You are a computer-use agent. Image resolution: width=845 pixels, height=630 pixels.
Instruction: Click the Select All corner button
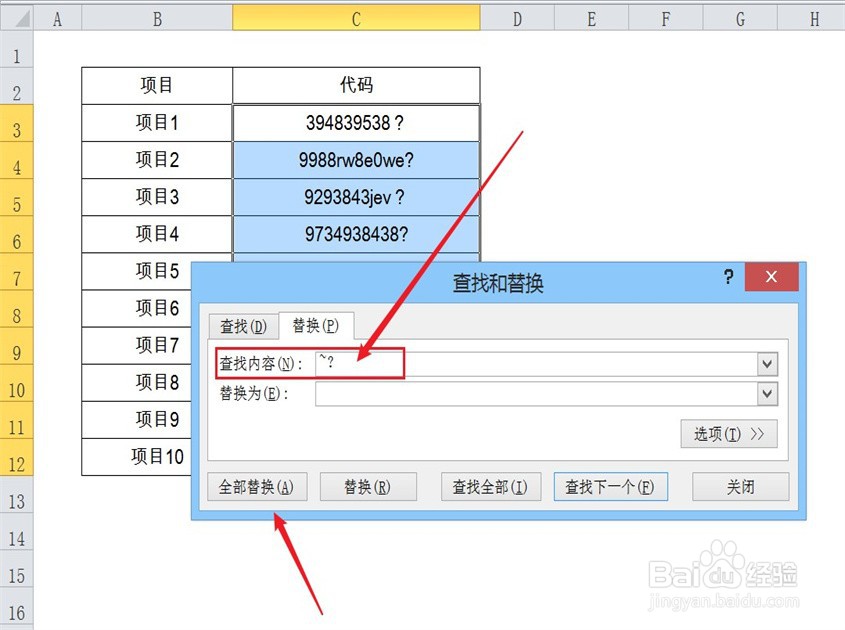coord(17,17)
